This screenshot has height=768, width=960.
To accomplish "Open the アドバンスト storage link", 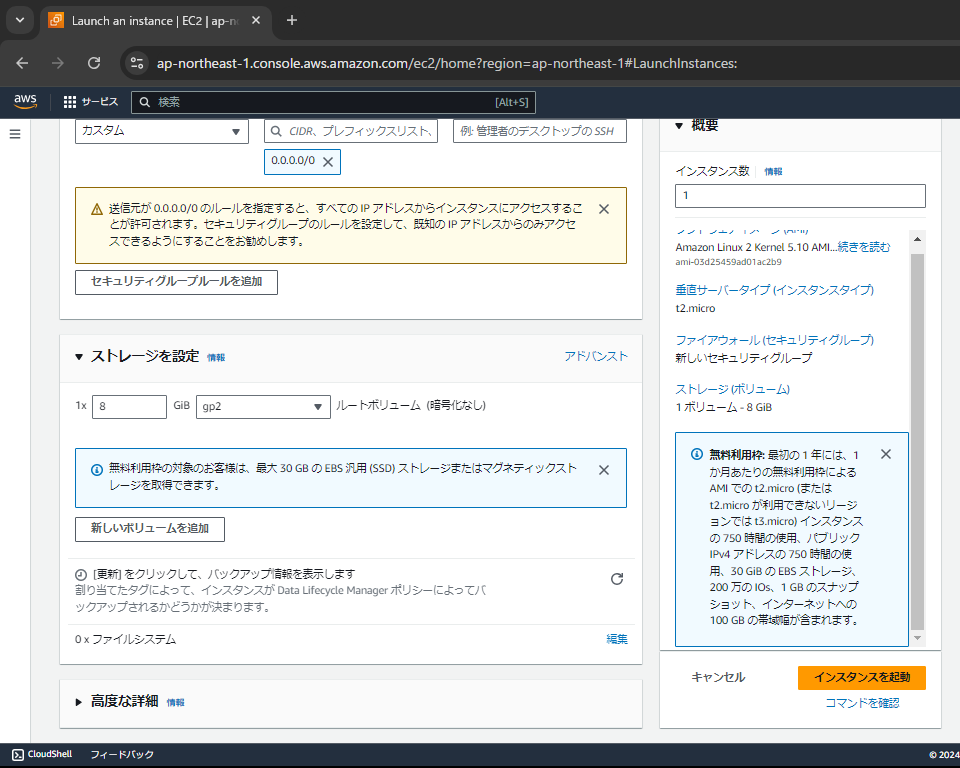I will click(x=596, y=356).
